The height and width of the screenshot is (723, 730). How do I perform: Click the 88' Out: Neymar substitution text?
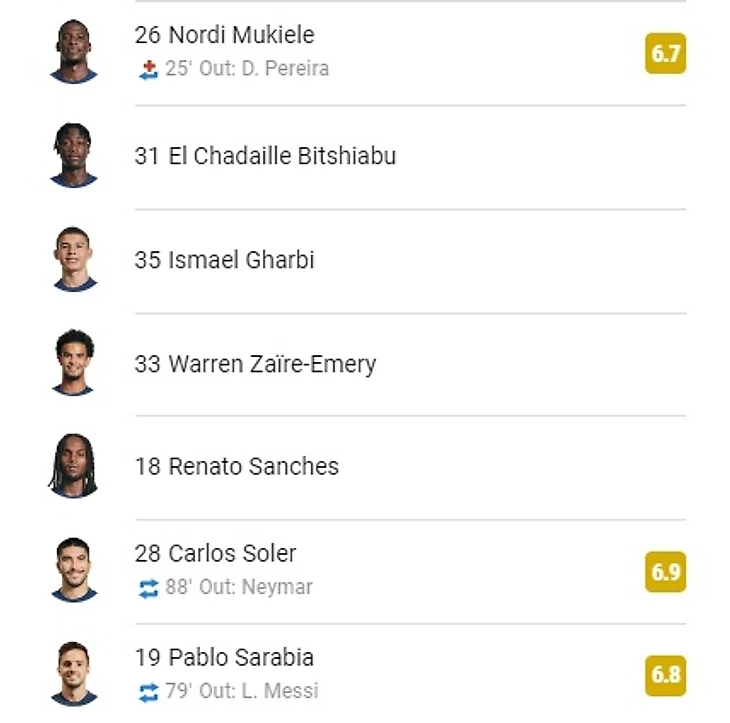(239, 587)
